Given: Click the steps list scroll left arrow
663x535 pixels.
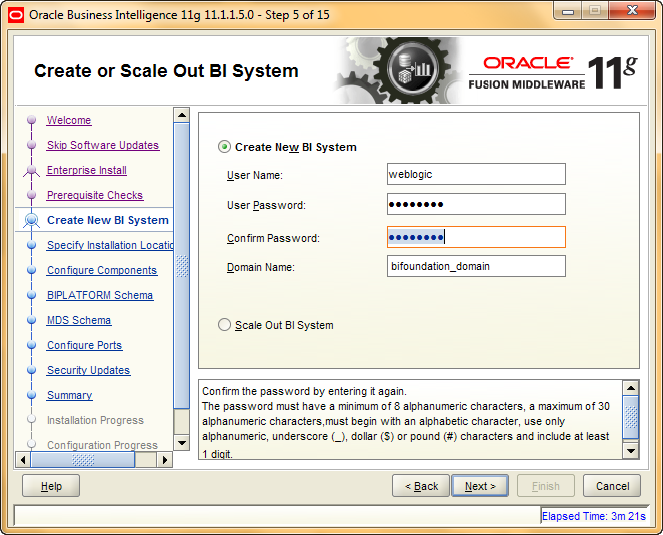Looking at the screenshot, I should click(23, 459).
